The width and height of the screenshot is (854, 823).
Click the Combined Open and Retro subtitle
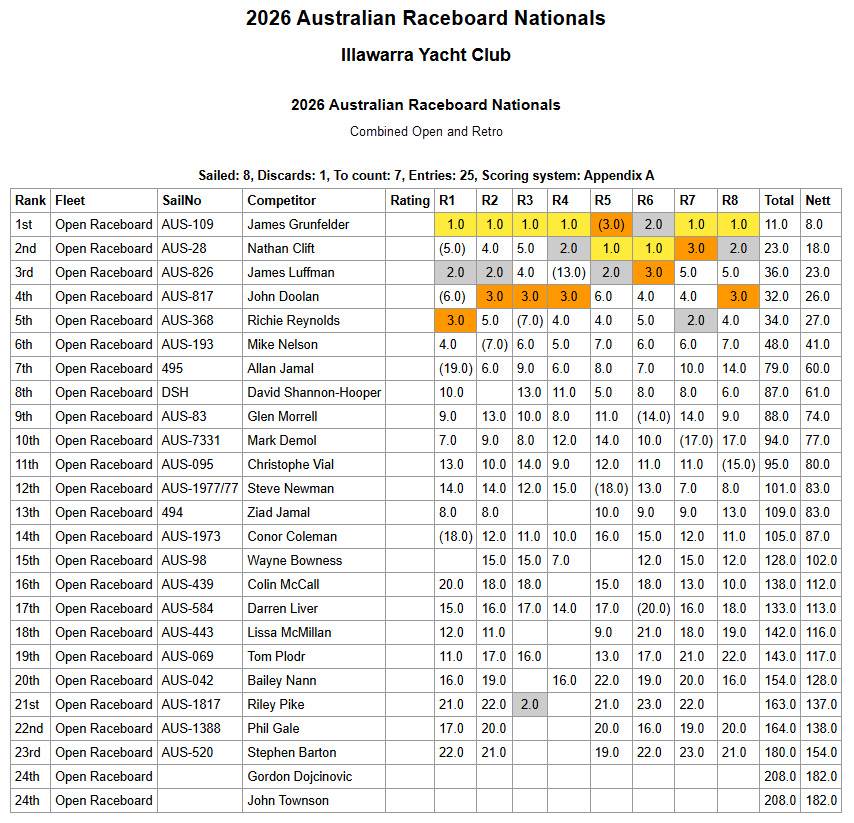(x=426, y=132)
